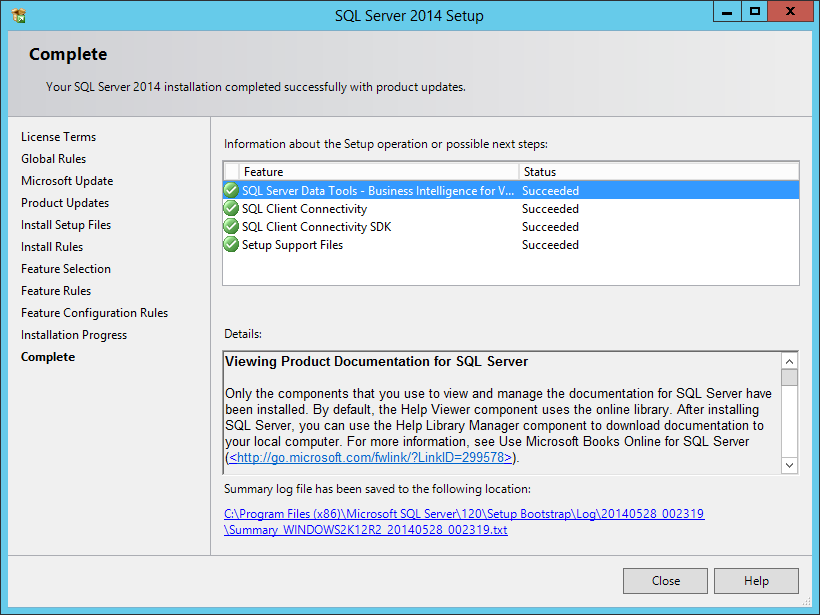Screen dimensions: 820x615
Task: Click the Status column header
Action: pyautogui.click(x=600, y=170)
